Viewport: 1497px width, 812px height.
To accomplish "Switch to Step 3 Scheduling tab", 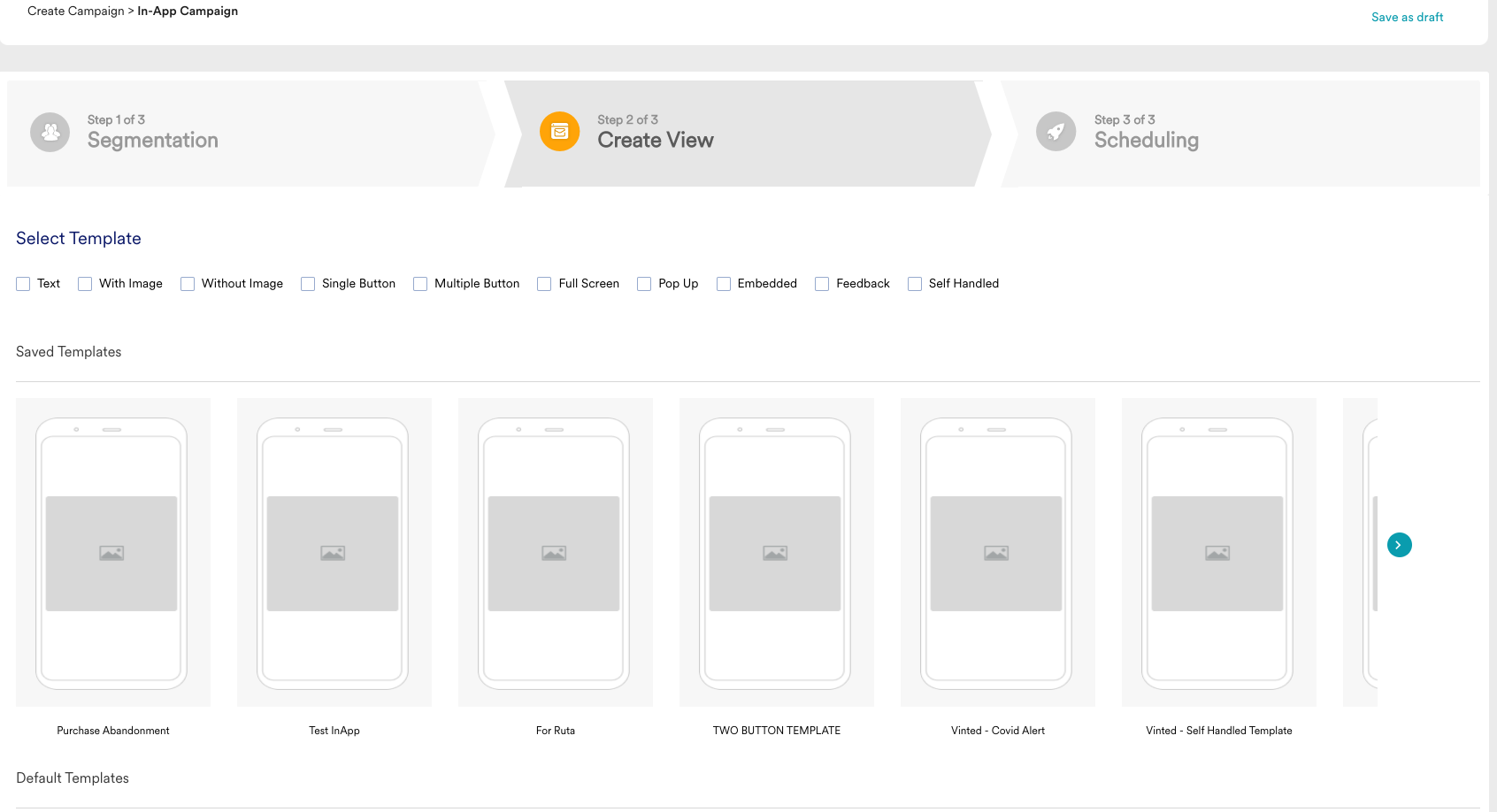I will (x=1240, y=134).
